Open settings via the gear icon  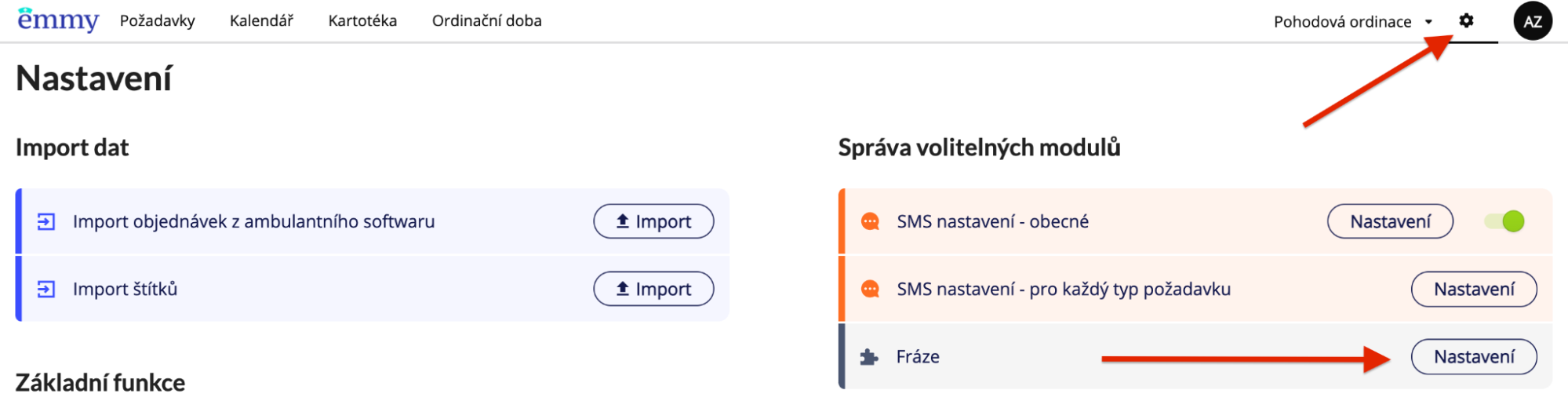click(1466, 21)
